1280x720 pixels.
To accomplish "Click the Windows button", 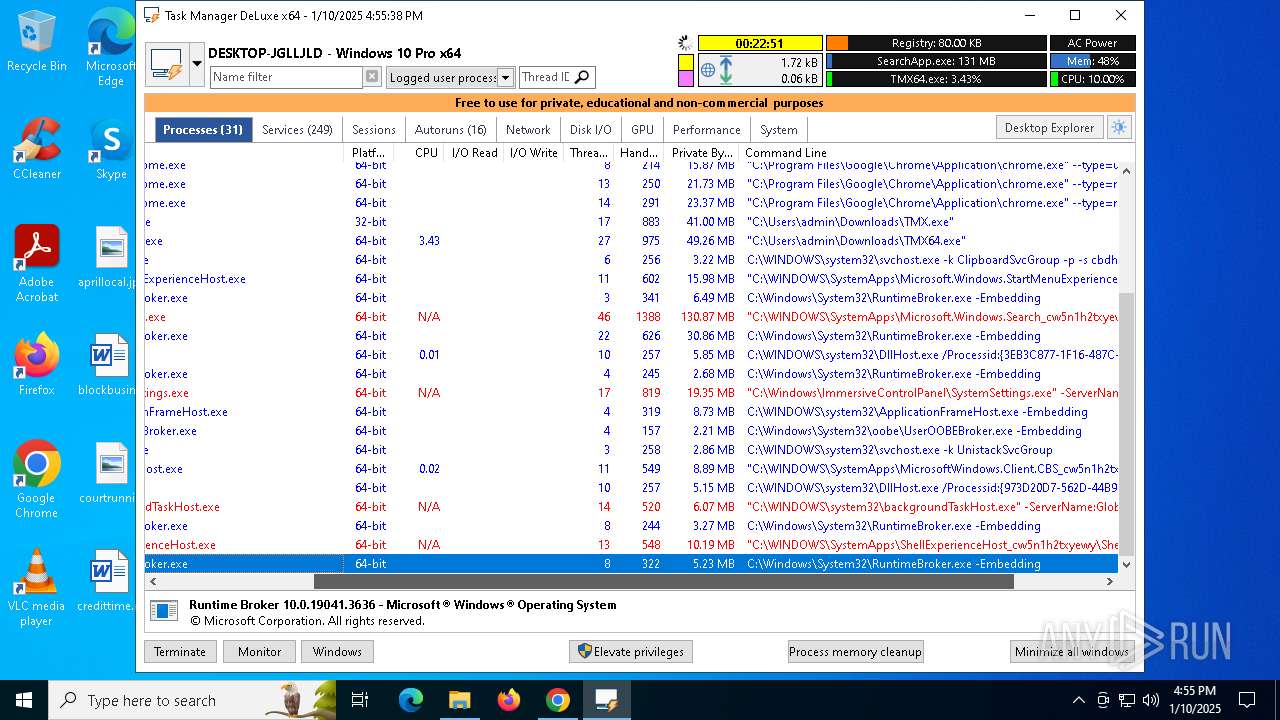I will click(337, 652).
